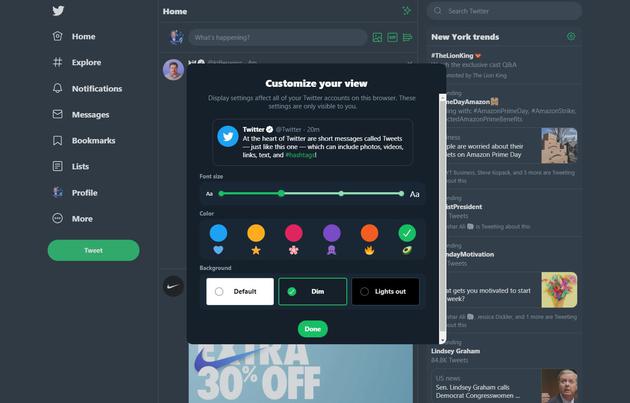Set font size to third slider stop
This screenshot has width=630, height=403.
341,194
